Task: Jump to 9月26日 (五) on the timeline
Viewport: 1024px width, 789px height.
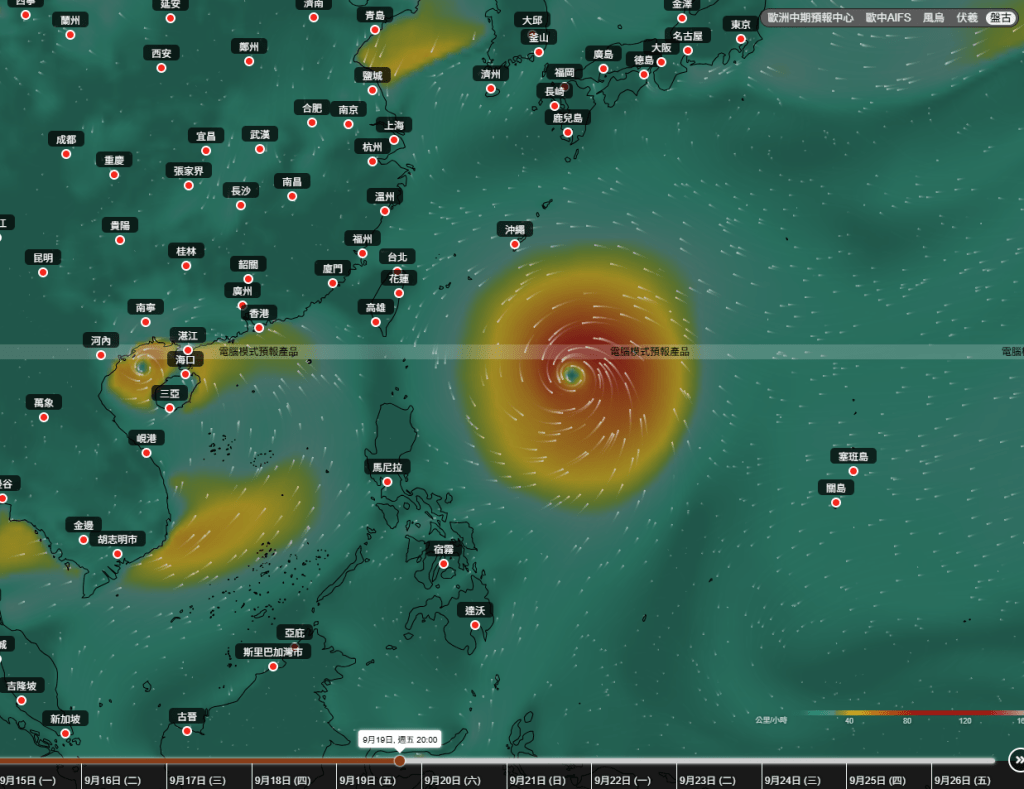Action: click(x=962, y=780)
